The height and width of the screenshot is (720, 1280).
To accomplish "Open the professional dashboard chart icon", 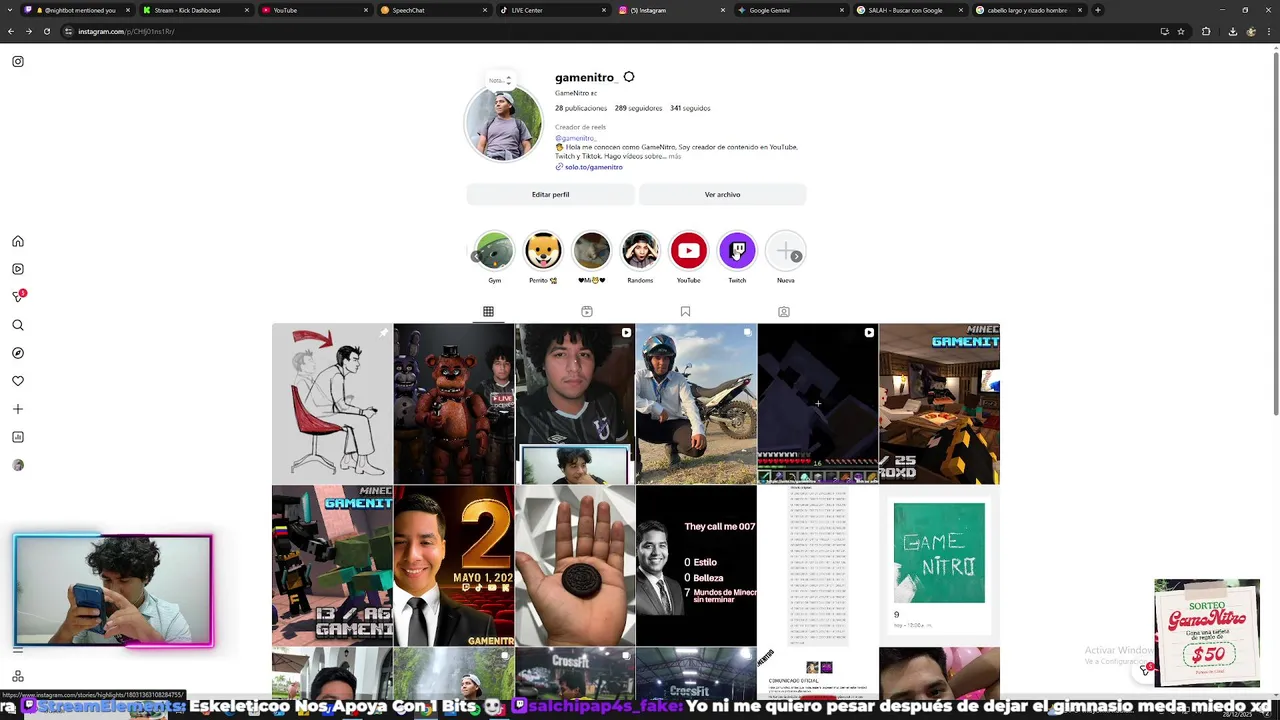I will click(18, 437).
